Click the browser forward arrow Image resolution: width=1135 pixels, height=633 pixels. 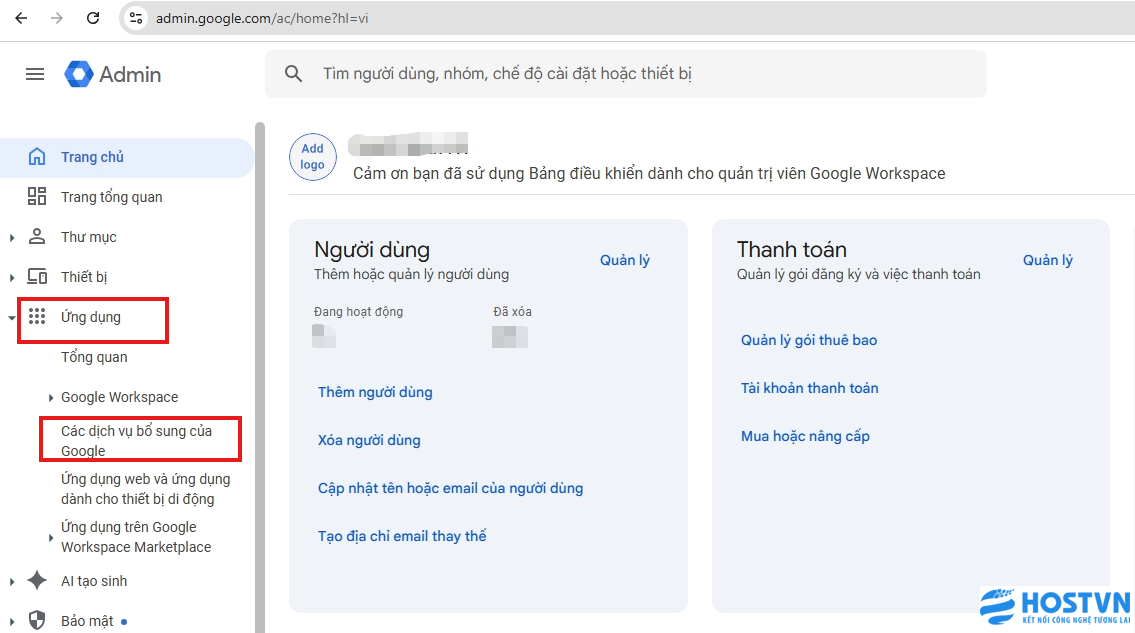[56, 18]
